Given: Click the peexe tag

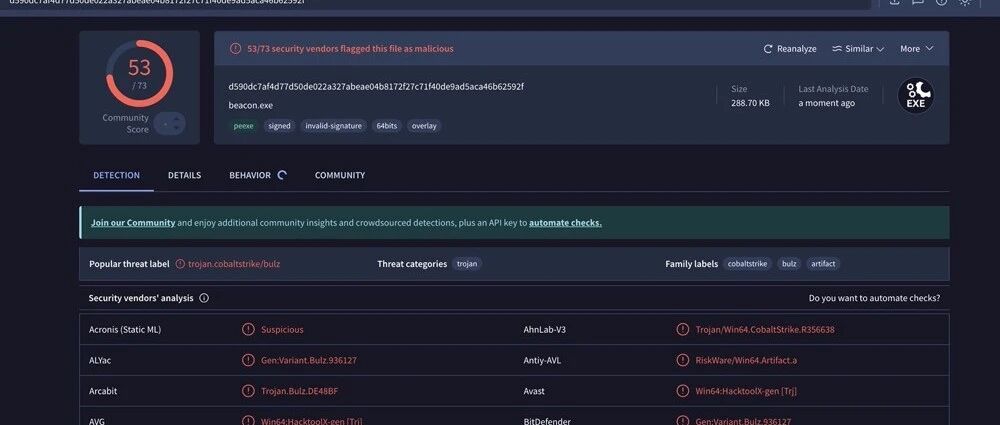Looking at the screenshot, I should point(244,126).
